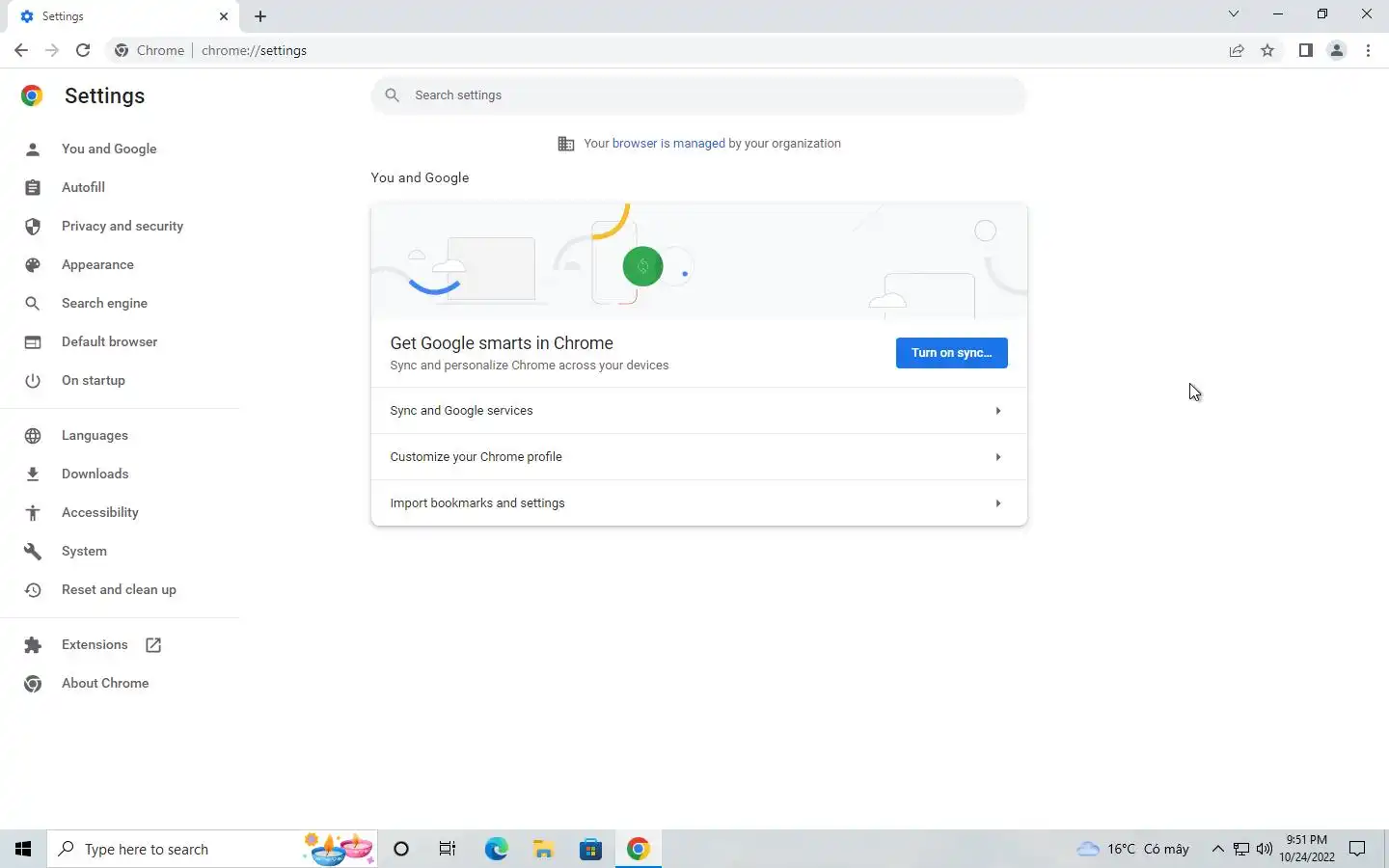The image size is (1389, 868).
Task: Click the Chrome taskbar icon
Action: [x=638, y=849]
